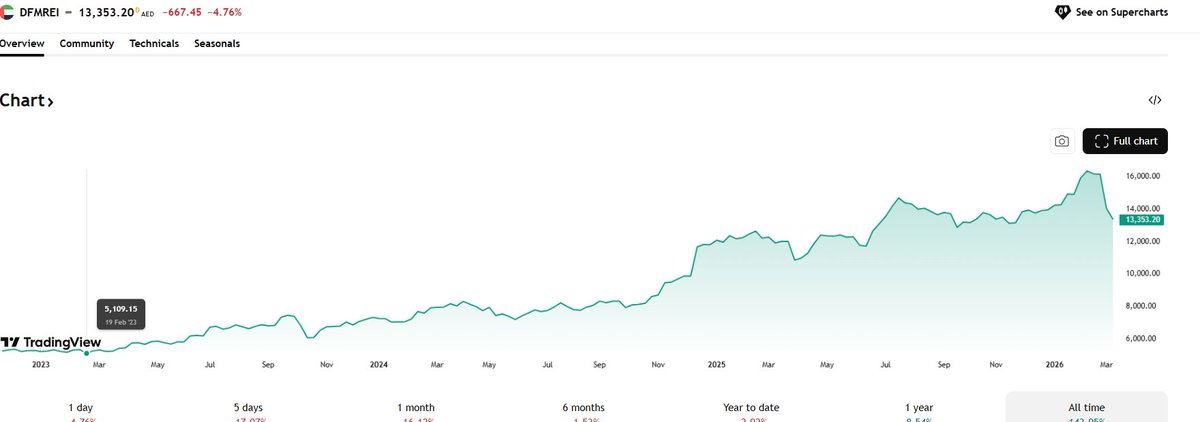Viewport: 1200px width, 422px height.
Task: Switch to the Technicals tab
Action: coord(154,44)
